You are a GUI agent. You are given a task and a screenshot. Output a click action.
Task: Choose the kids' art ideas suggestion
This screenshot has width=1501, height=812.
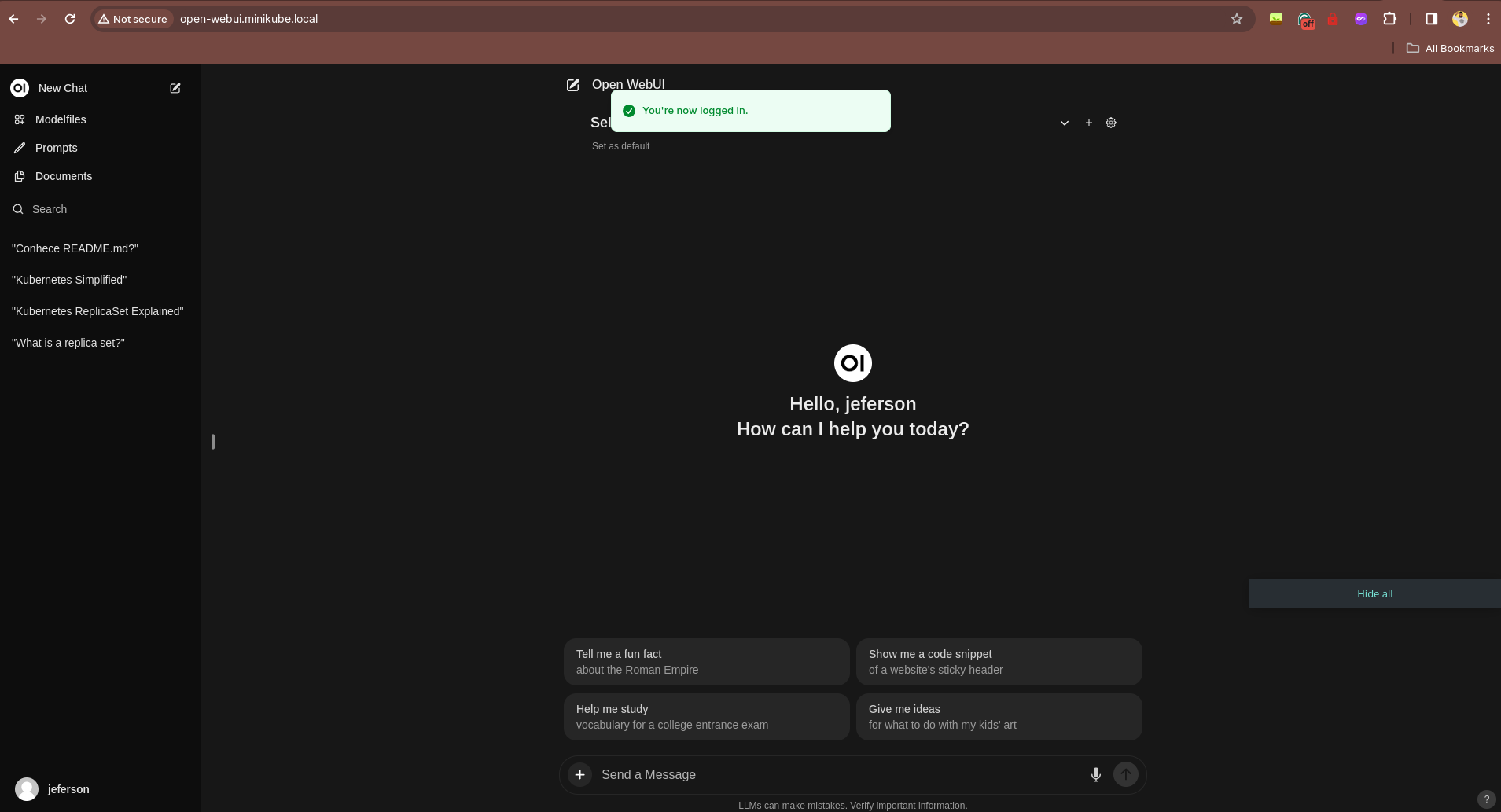pyautogui.click(x=999, y=717)
